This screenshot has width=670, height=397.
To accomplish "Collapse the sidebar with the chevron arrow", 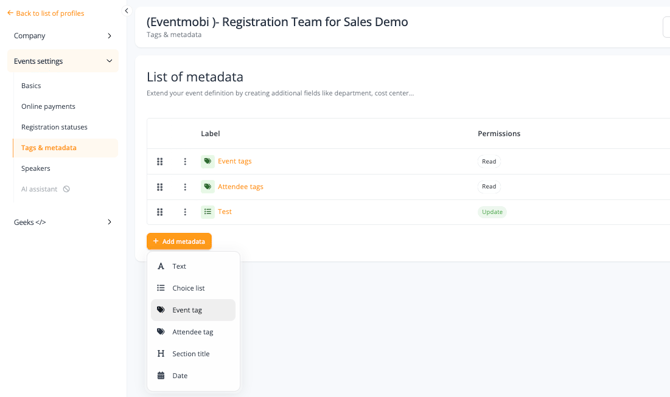I will click(126, 11).
